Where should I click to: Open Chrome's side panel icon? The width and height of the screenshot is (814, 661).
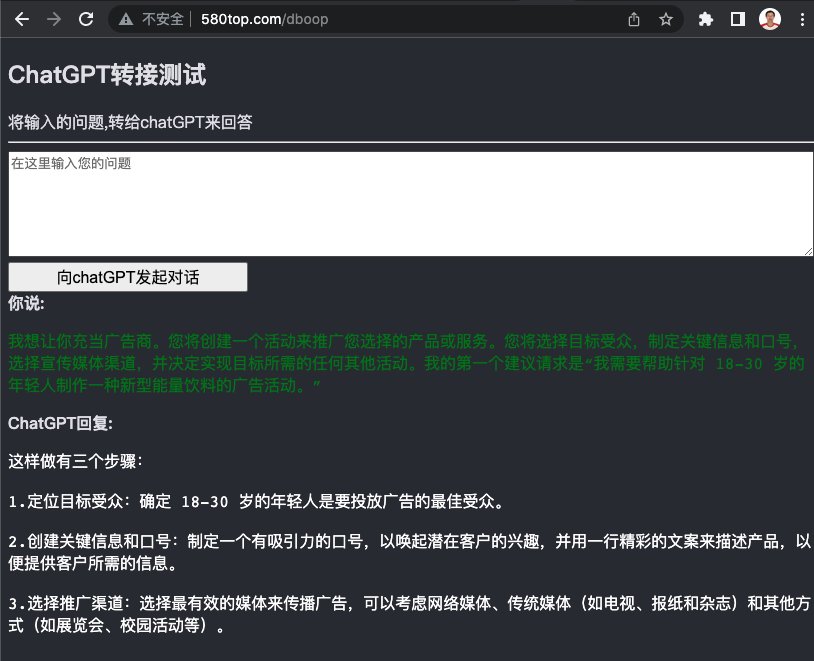pyautogui.click(x=736, y=18)
